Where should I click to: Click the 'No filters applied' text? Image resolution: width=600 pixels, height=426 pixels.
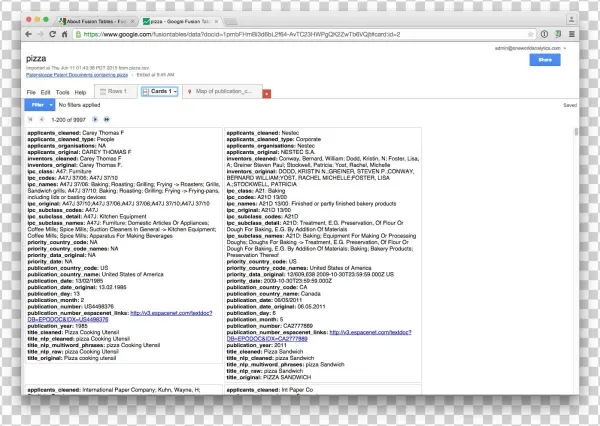79,105
